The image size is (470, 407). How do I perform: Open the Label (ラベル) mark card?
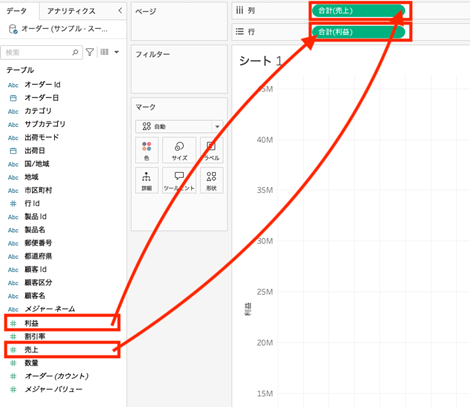[x=212, y=150]
